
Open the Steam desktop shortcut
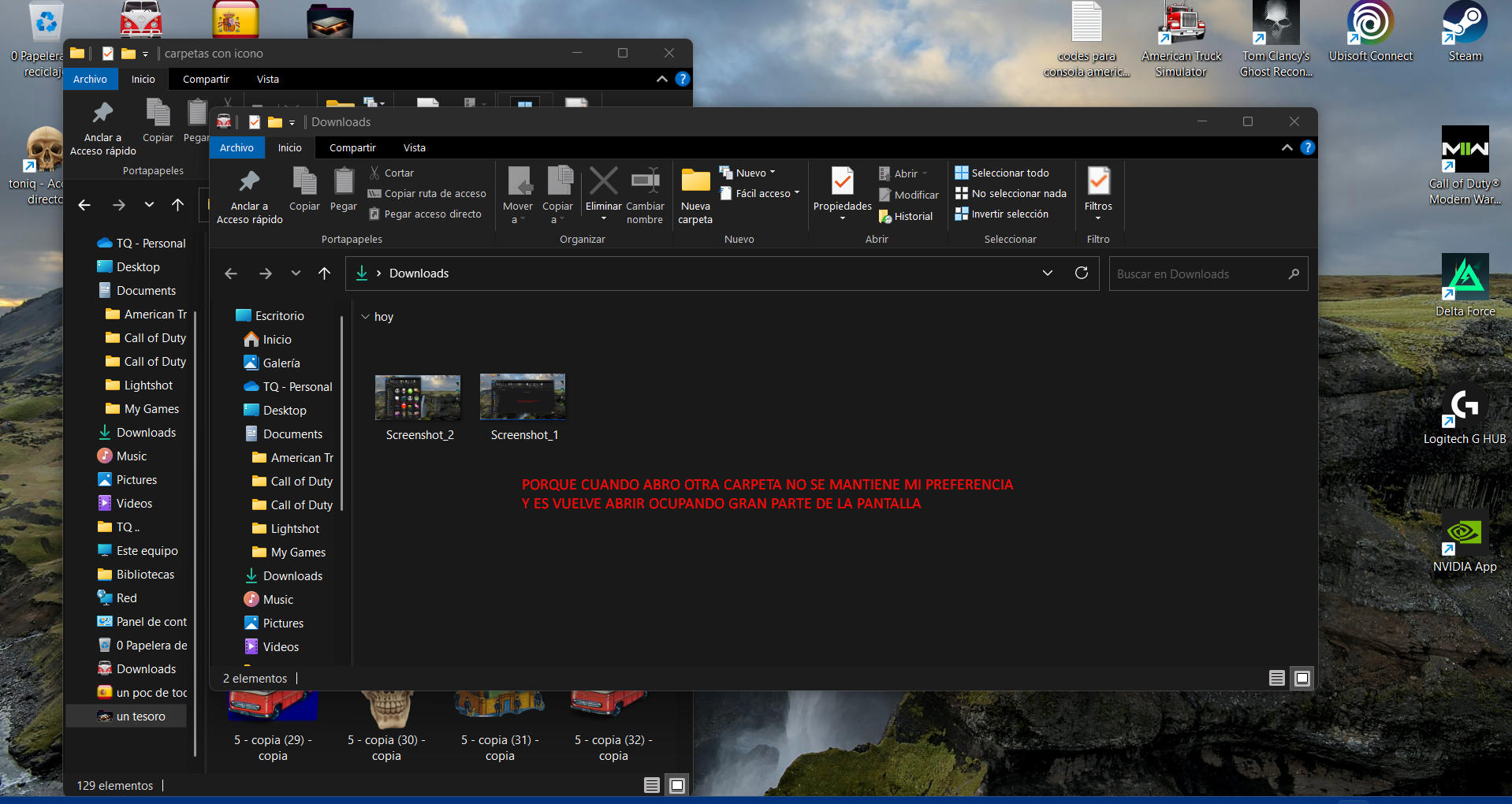[x=1465, y=32]
